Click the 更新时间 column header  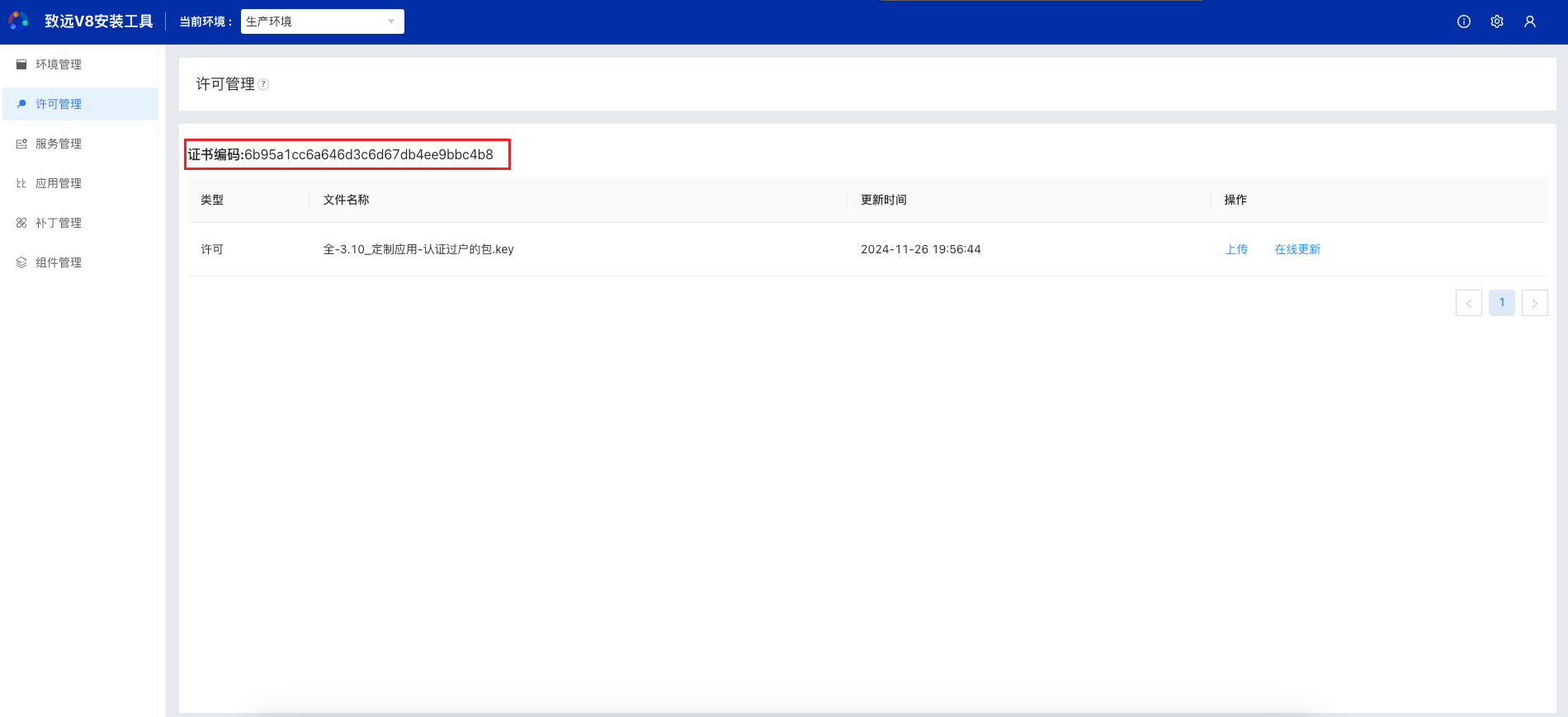(883, 200)
